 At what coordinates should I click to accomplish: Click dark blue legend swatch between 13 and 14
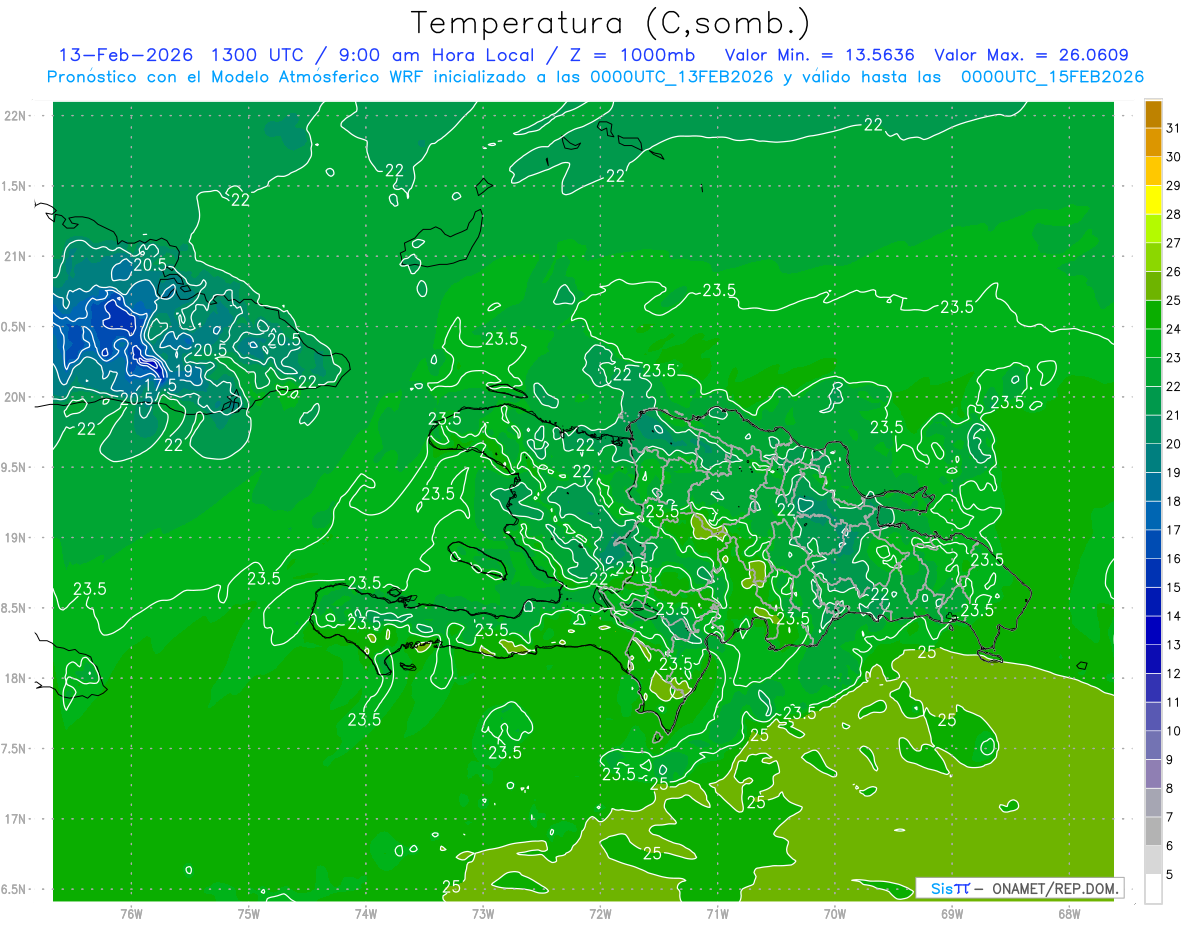(x=1153, y=631)
